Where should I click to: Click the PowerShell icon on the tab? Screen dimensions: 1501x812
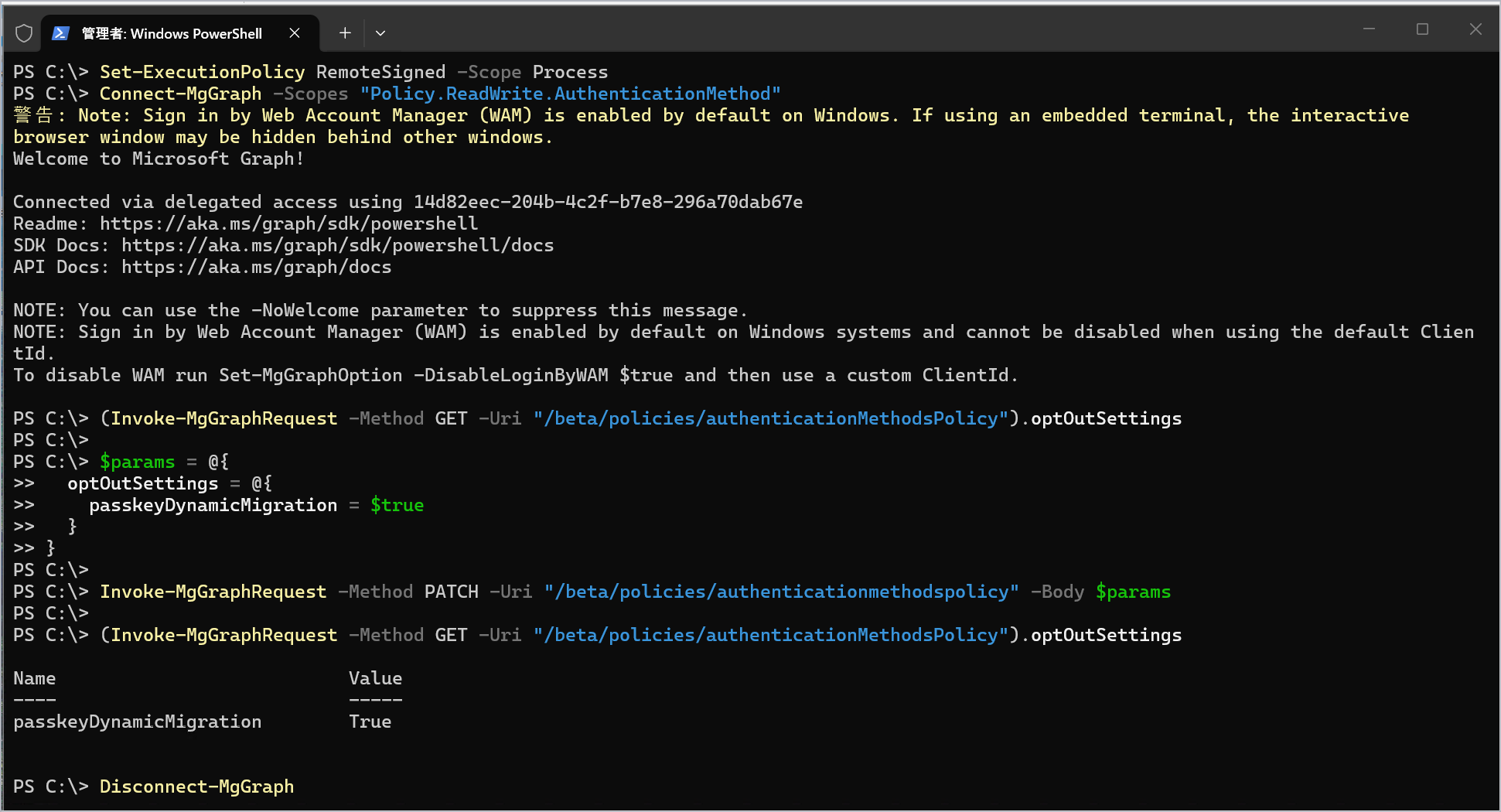pos(60,33)
